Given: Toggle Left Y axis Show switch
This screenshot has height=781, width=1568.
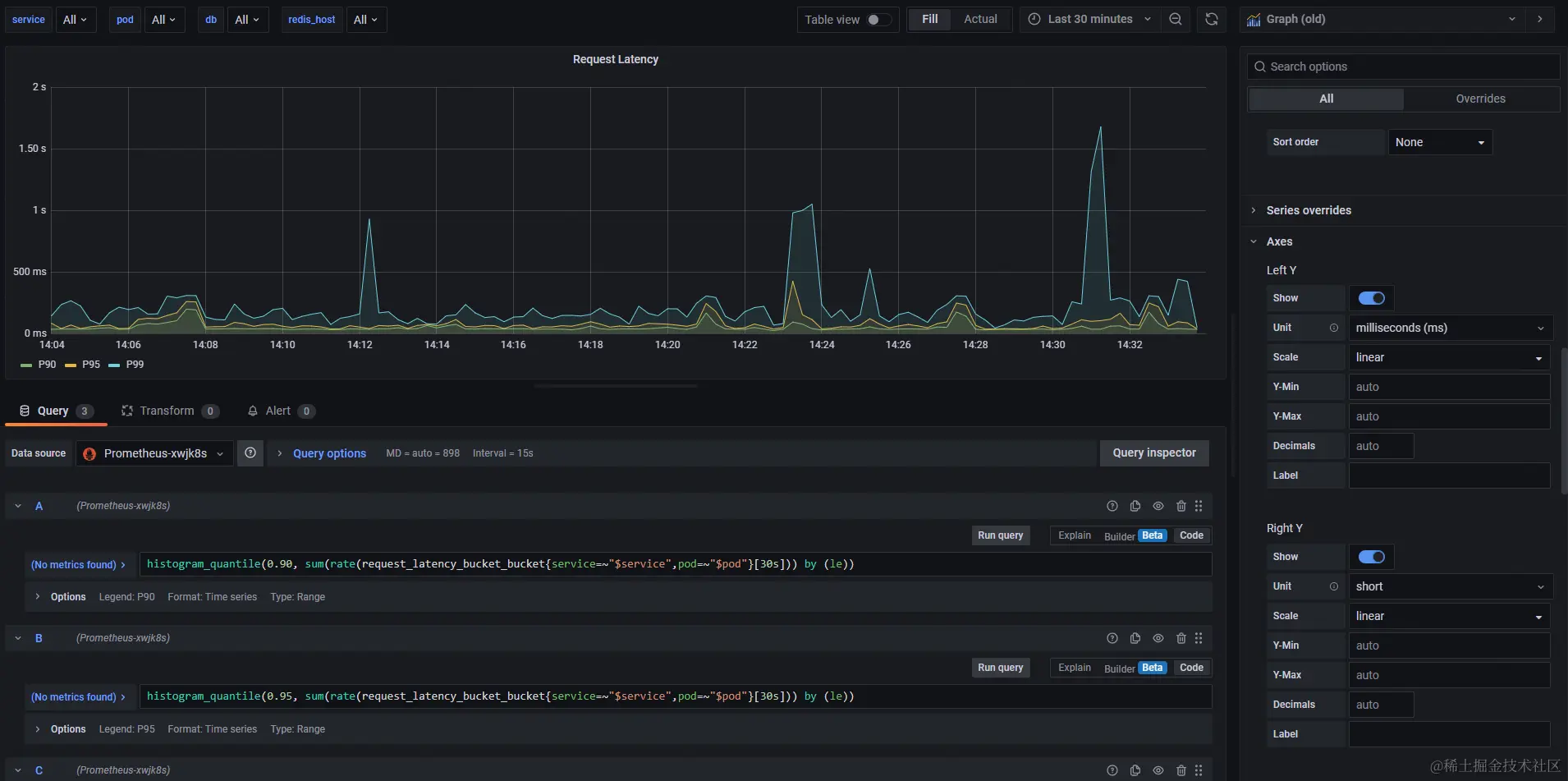Looking at the screenshot, I should click(1372, 298).
